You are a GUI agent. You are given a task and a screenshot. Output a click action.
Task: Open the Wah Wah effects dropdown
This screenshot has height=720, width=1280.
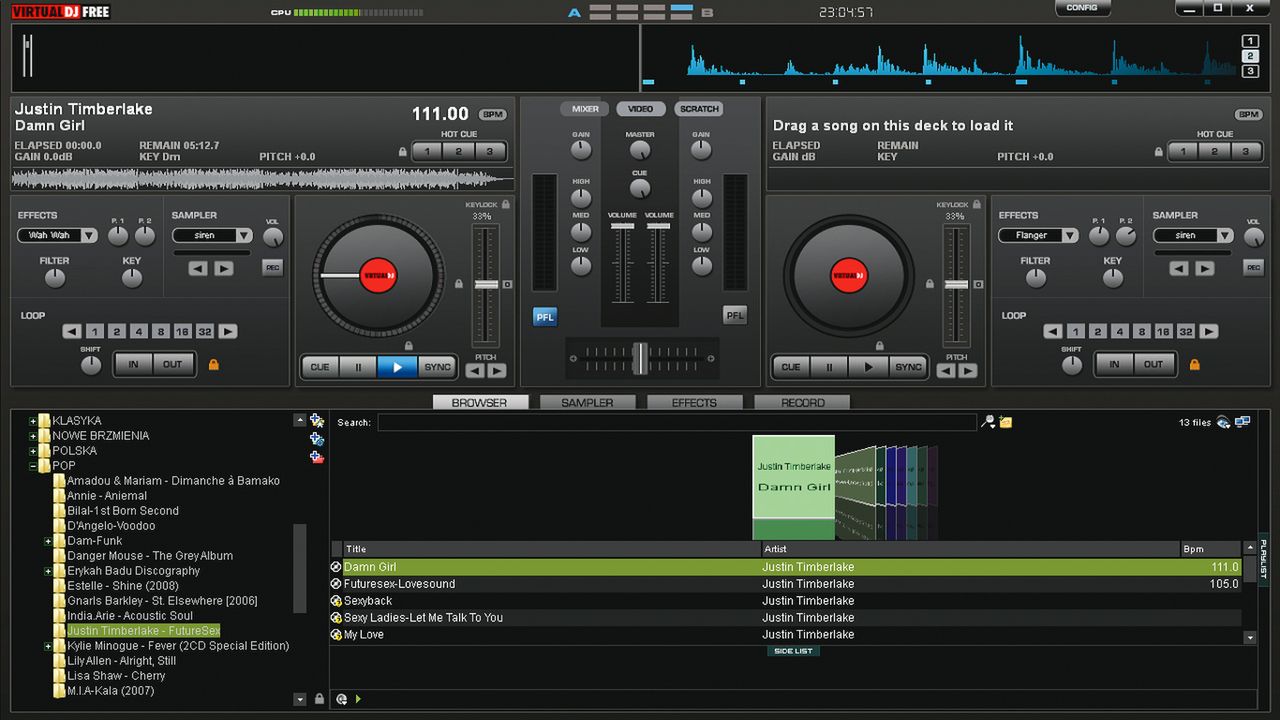point(89,236)
